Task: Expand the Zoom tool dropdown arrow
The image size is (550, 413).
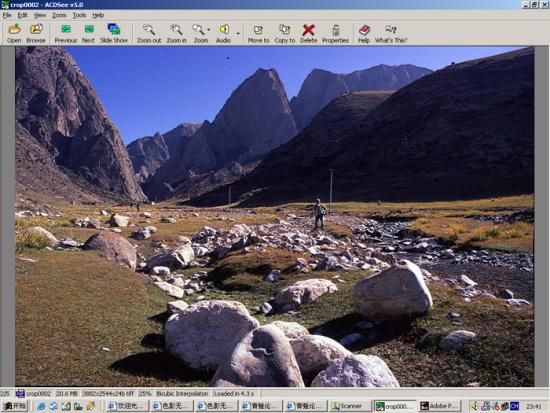Action: [x=209, y=30]
